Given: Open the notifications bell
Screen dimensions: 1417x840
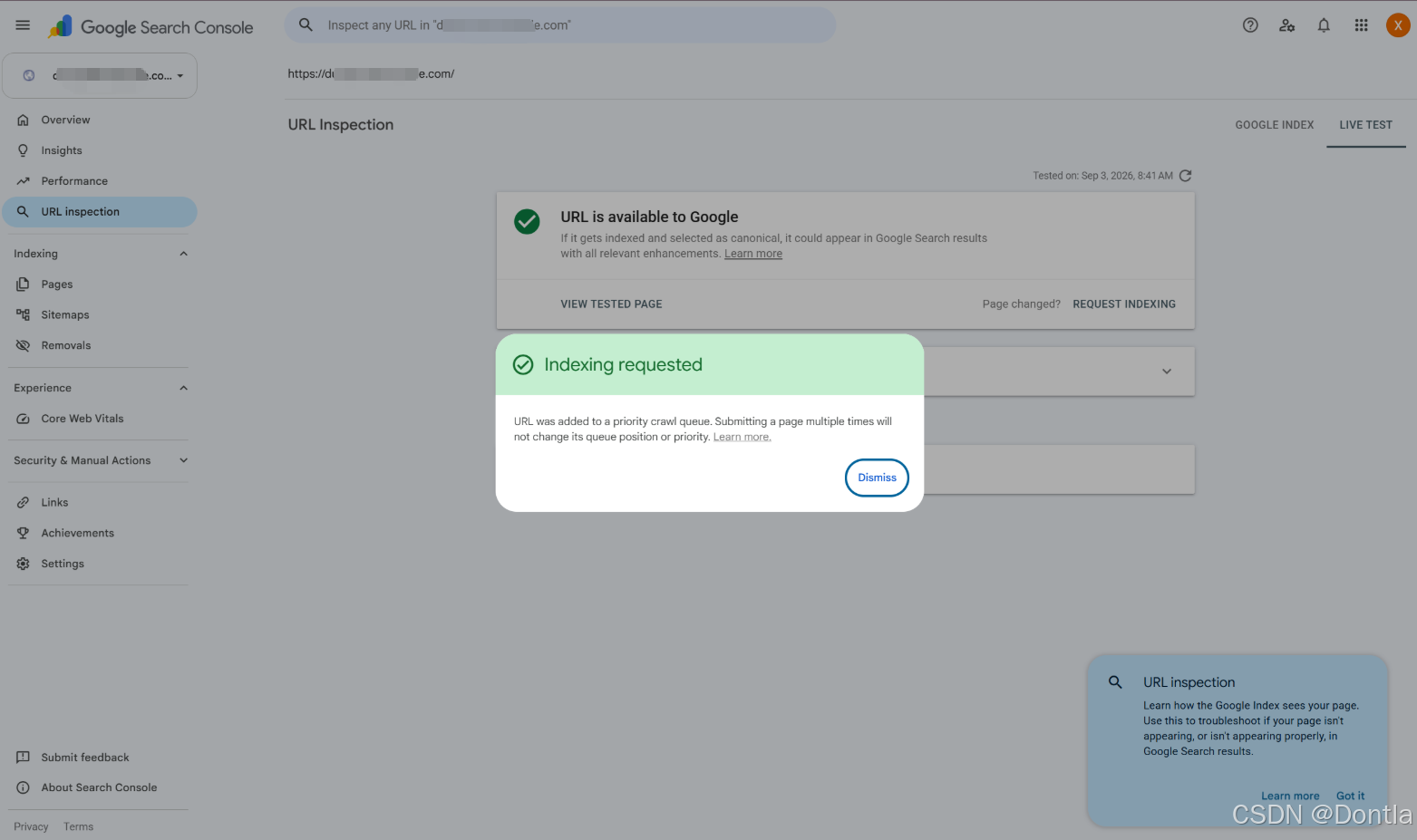Looking at the screenshot, I should 1324,25.
